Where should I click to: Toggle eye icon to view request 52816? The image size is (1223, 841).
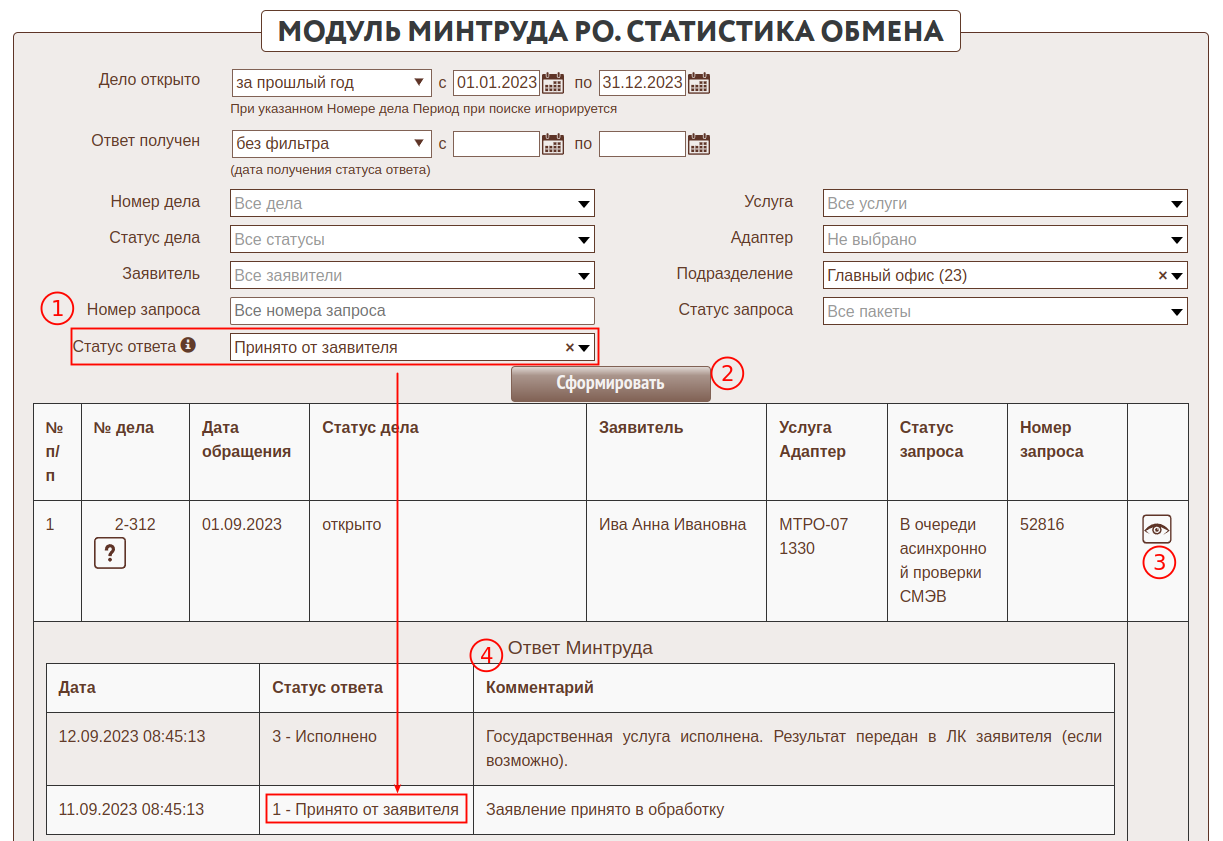[1156, 529]
